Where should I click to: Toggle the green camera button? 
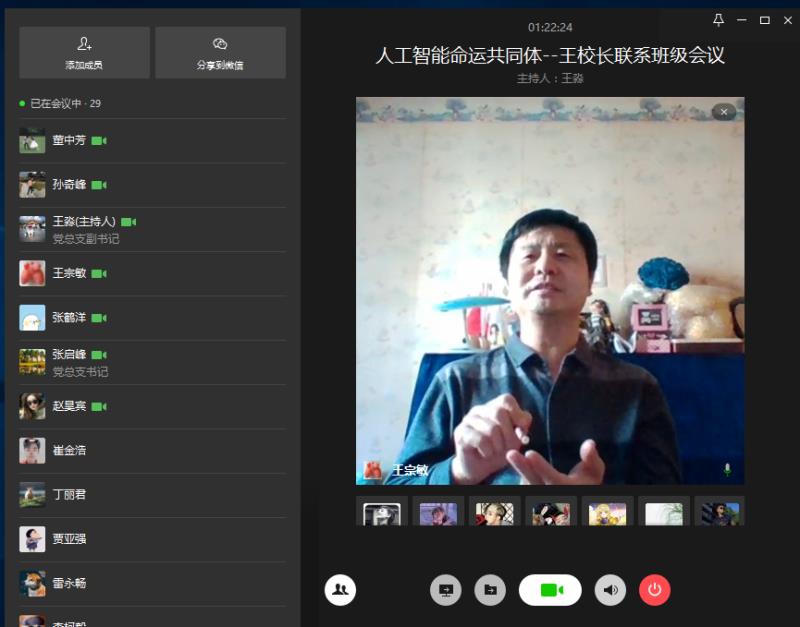tap(550, 590)
